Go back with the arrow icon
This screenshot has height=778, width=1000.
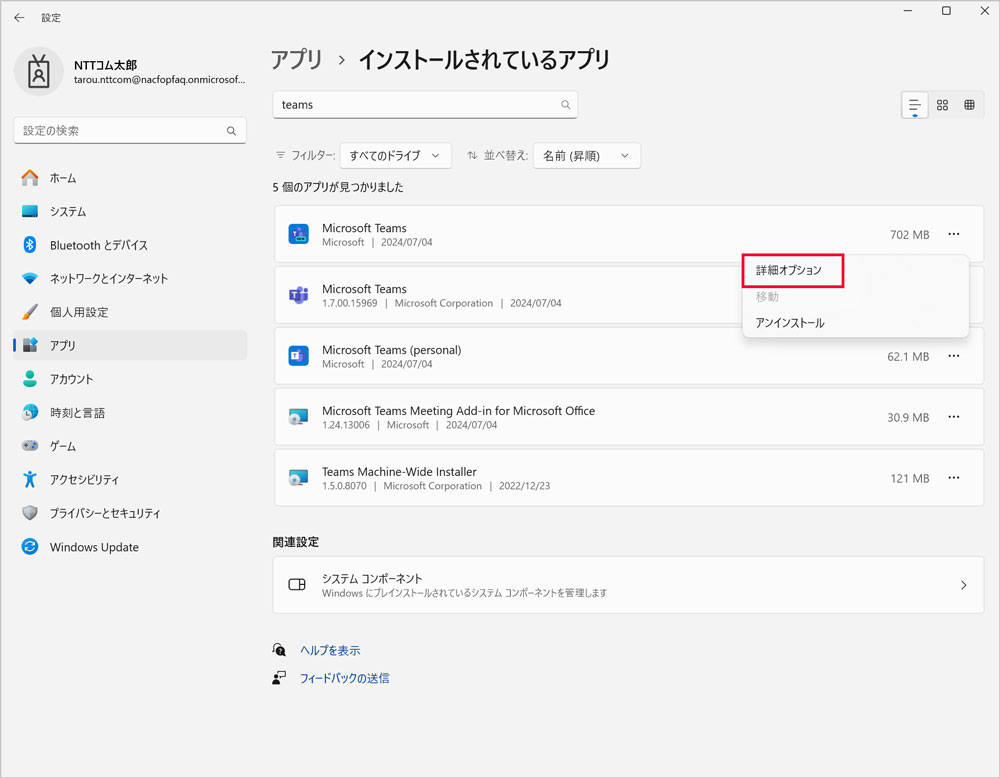[x=19, y=18]
